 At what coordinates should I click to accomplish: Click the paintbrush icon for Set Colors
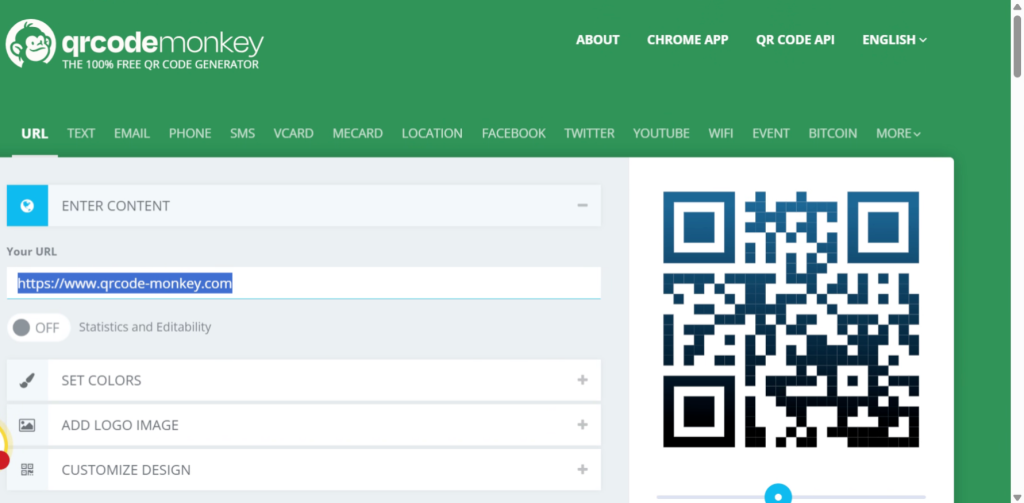(27, 380)
